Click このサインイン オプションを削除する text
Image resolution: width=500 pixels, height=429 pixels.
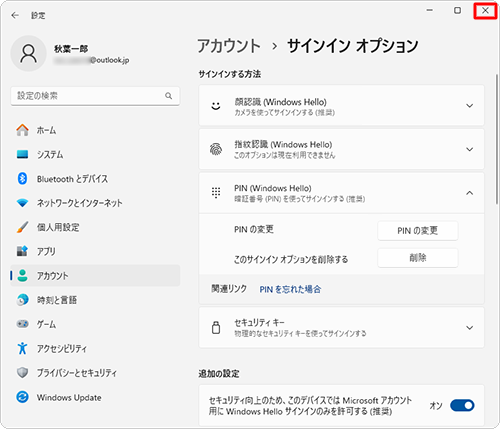pyautogui.click(x=291, y=259)
